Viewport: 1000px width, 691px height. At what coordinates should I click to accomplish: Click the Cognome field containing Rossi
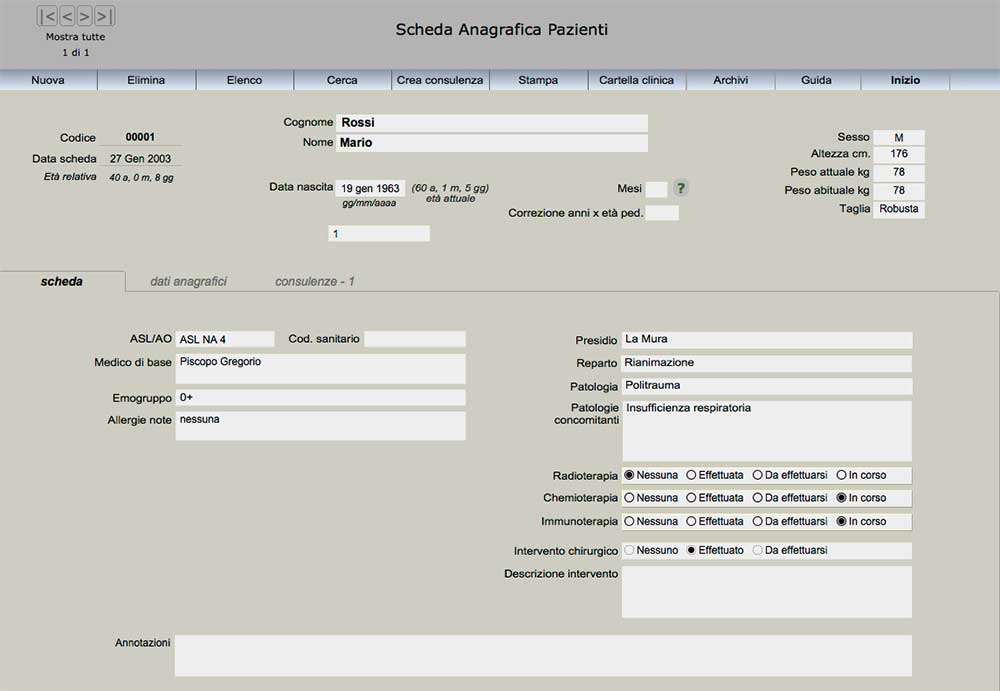(492, 123)
